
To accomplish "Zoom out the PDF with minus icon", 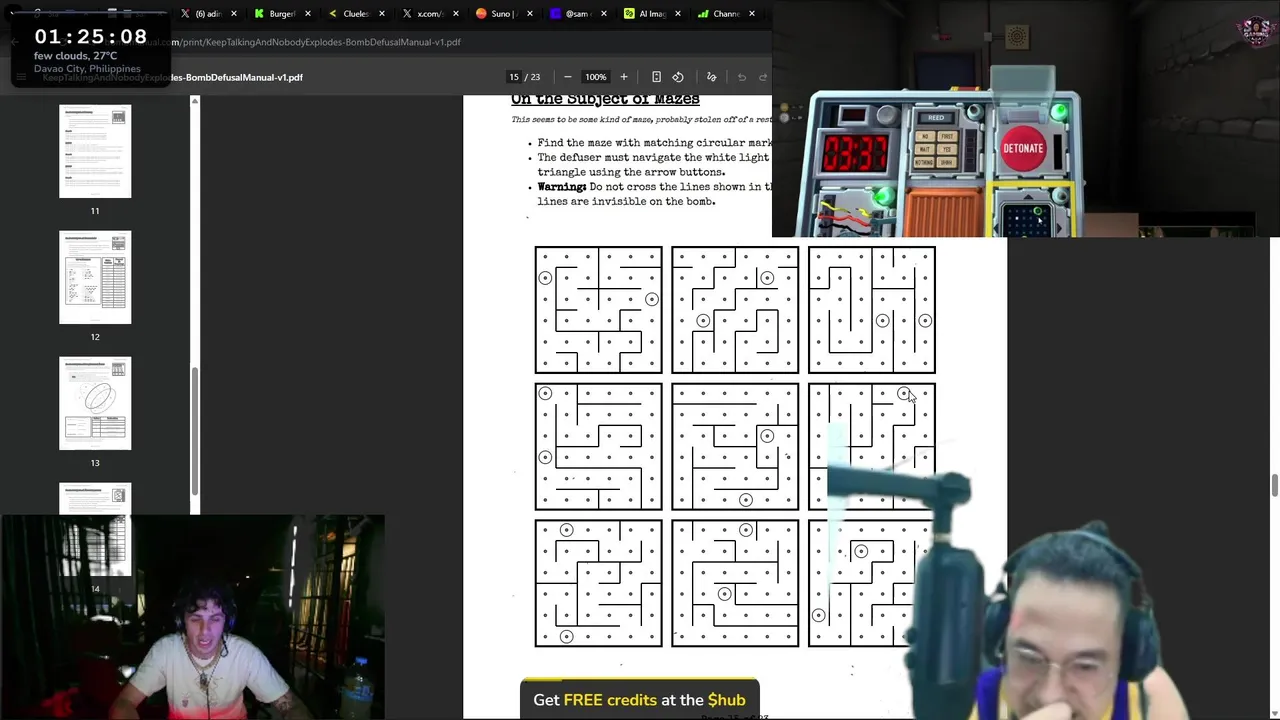I will (568, 77).
